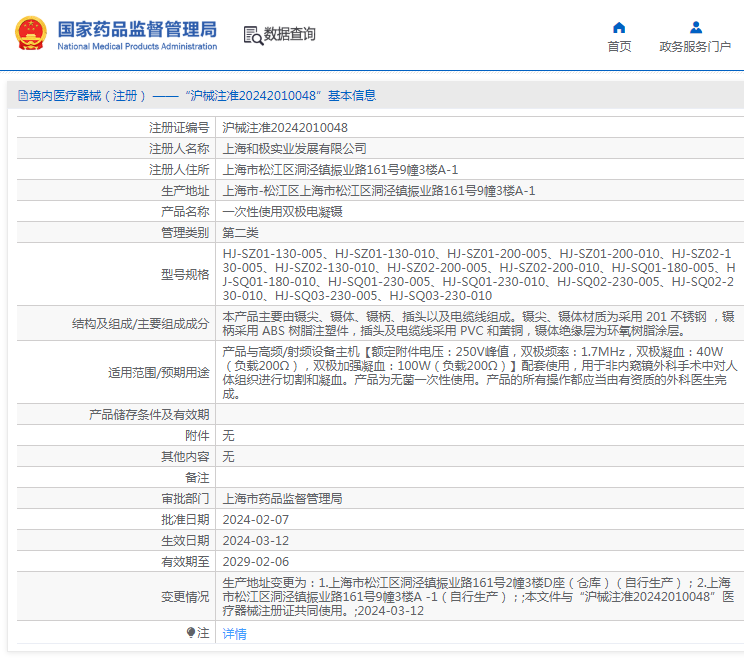Click the 政务服务门户 person icon

coord(695,27)
